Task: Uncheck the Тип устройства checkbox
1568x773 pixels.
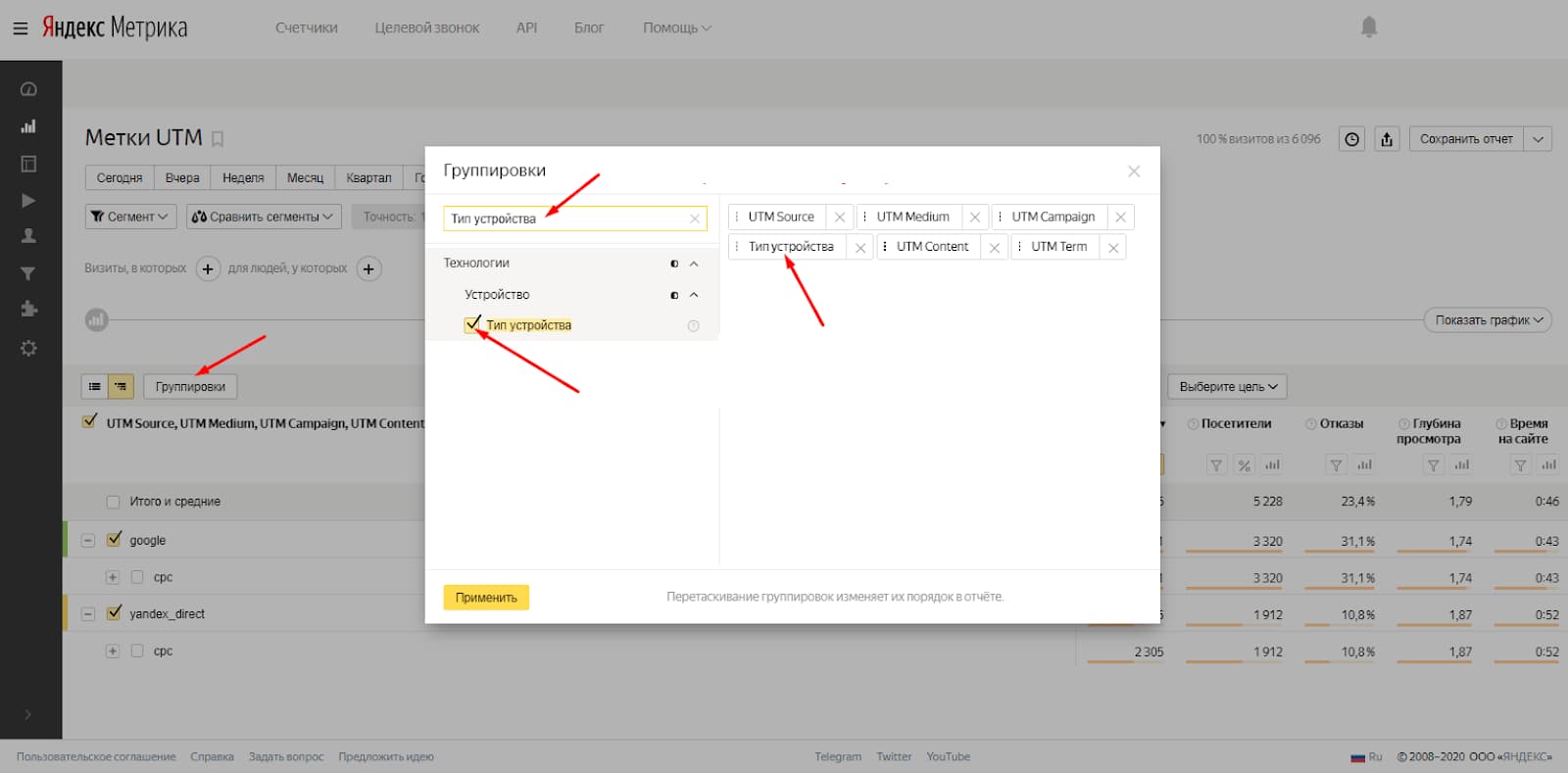Action: 472,325
